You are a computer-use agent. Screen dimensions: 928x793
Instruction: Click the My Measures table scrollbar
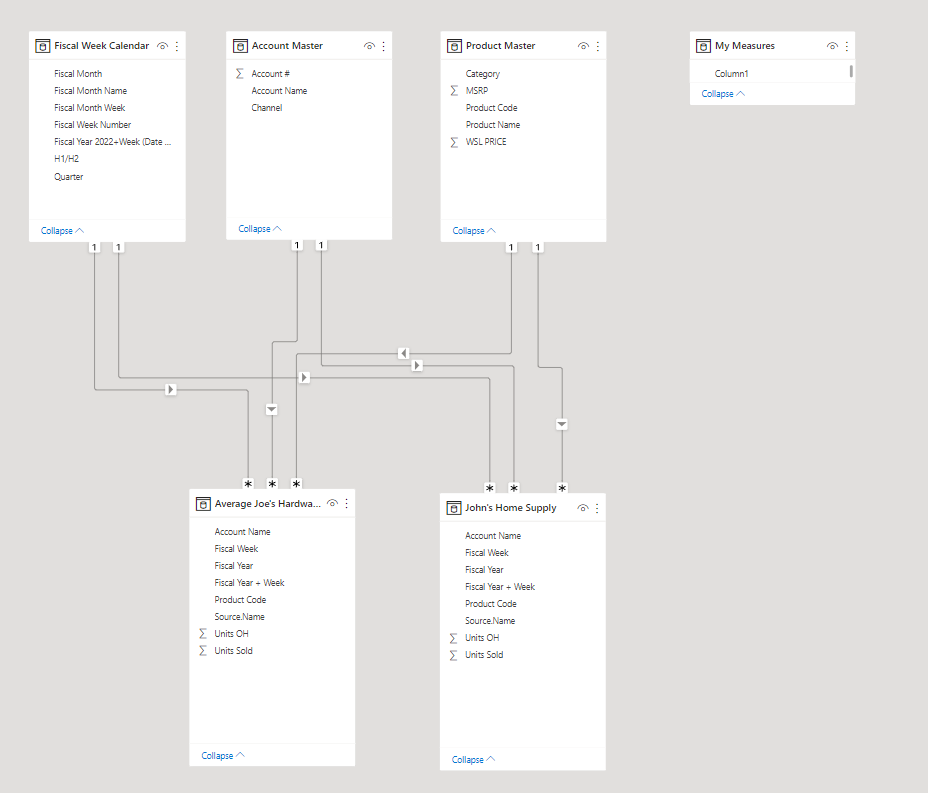click(851, 71)
